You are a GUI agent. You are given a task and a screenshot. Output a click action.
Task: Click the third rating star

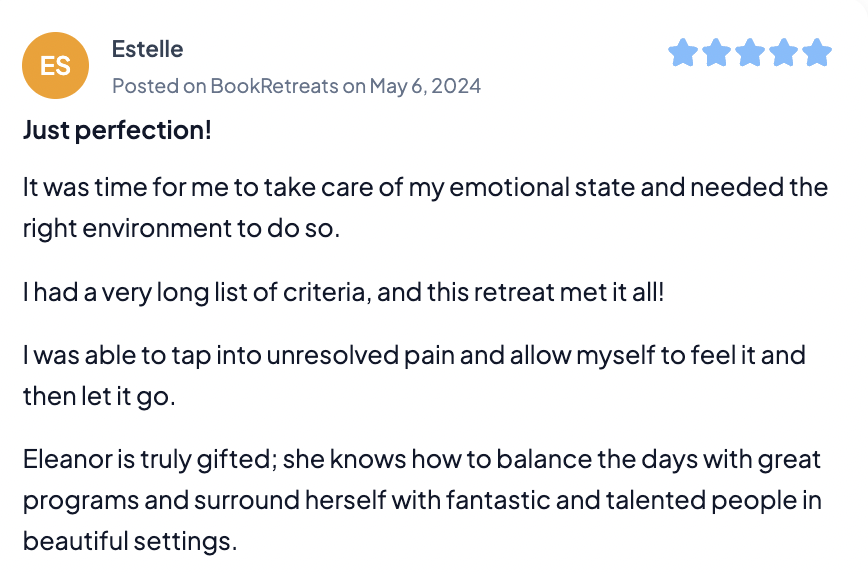(749, 53)
